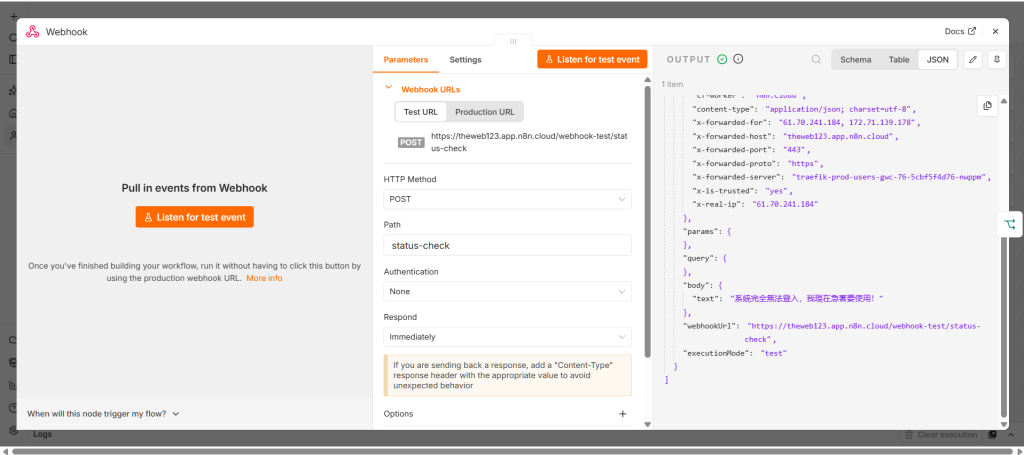Pin the output data
Screen dimensions: 1024x455
pos(997,59)
